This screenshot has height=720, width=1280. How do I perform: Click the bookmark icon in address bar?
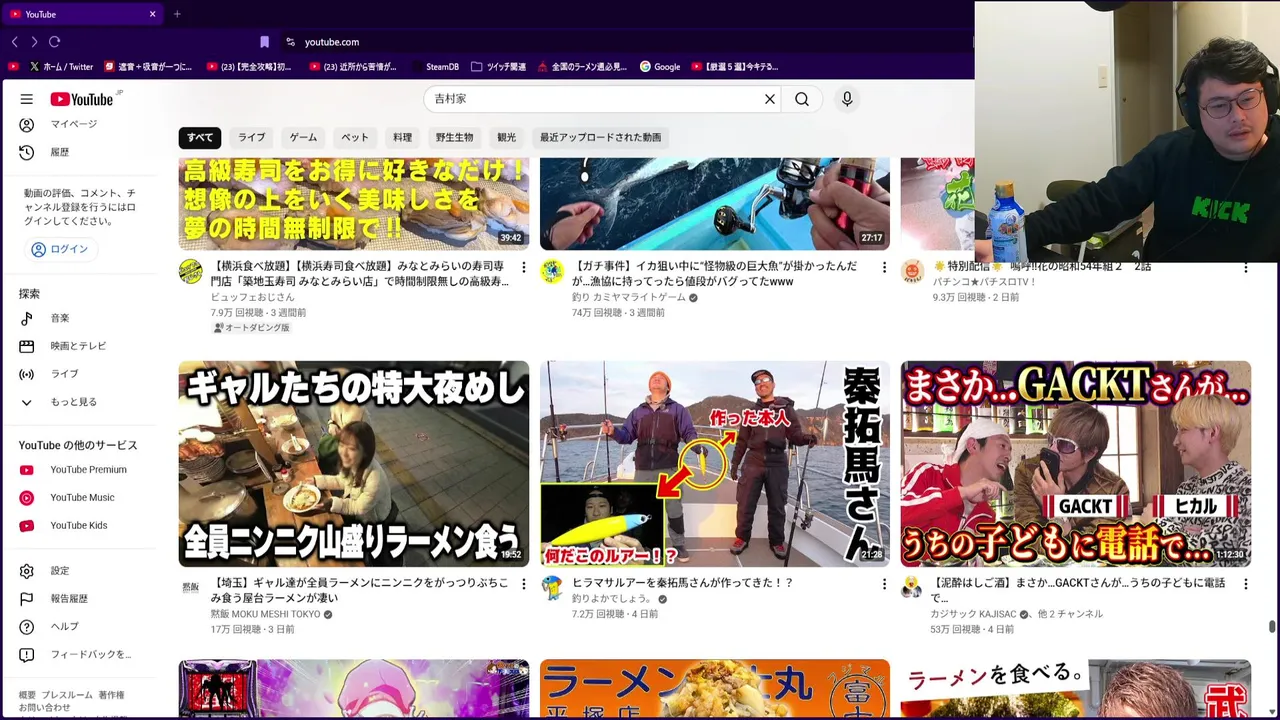pos(264,42)
